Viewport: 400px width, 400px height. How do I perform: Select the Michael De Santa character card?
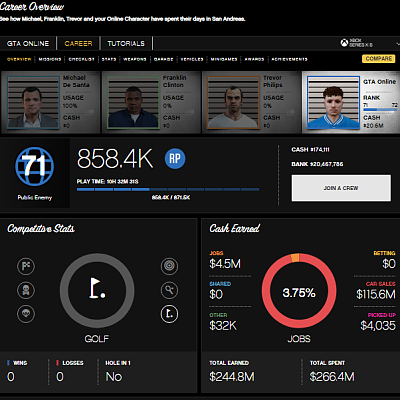(50, 102)
